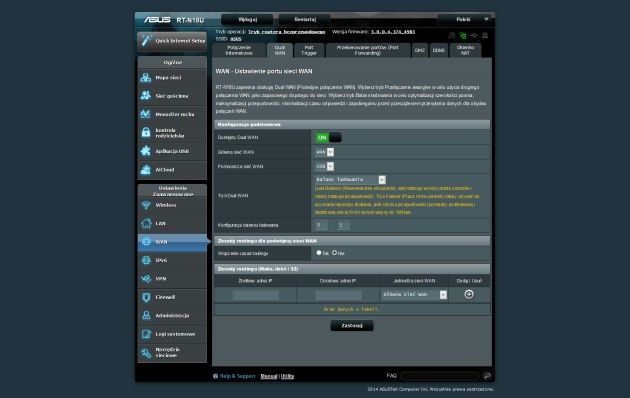Open AiCloud section
630x398 pixels.
(172, 170)
